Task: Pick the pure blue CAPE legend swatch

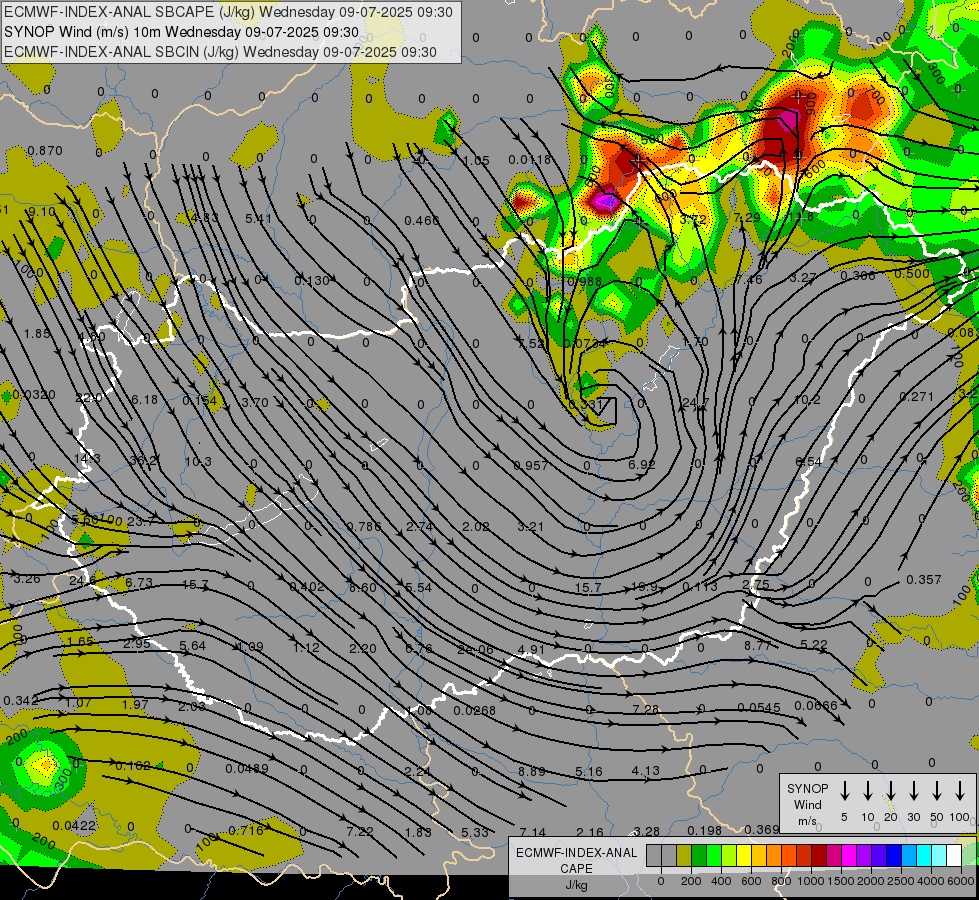Action: (893, 856)
